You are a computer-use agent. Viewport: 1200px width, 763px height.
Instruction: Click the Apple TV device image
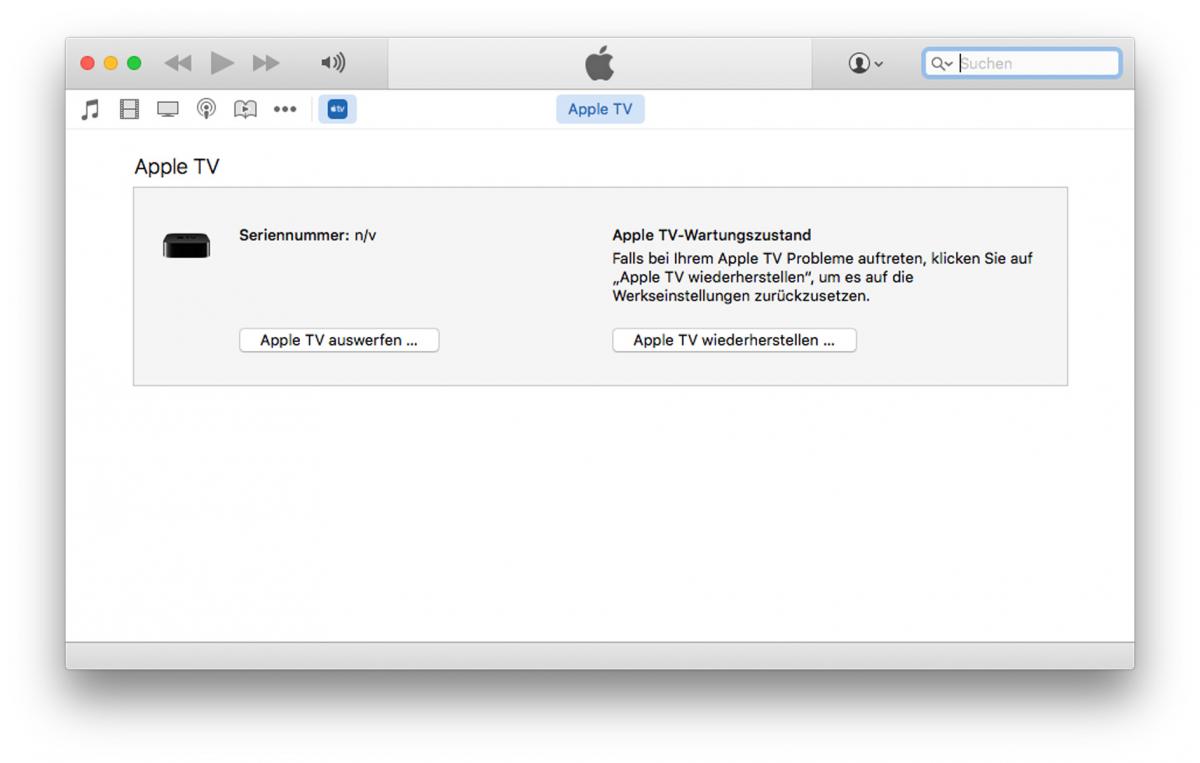click(186, 245)
